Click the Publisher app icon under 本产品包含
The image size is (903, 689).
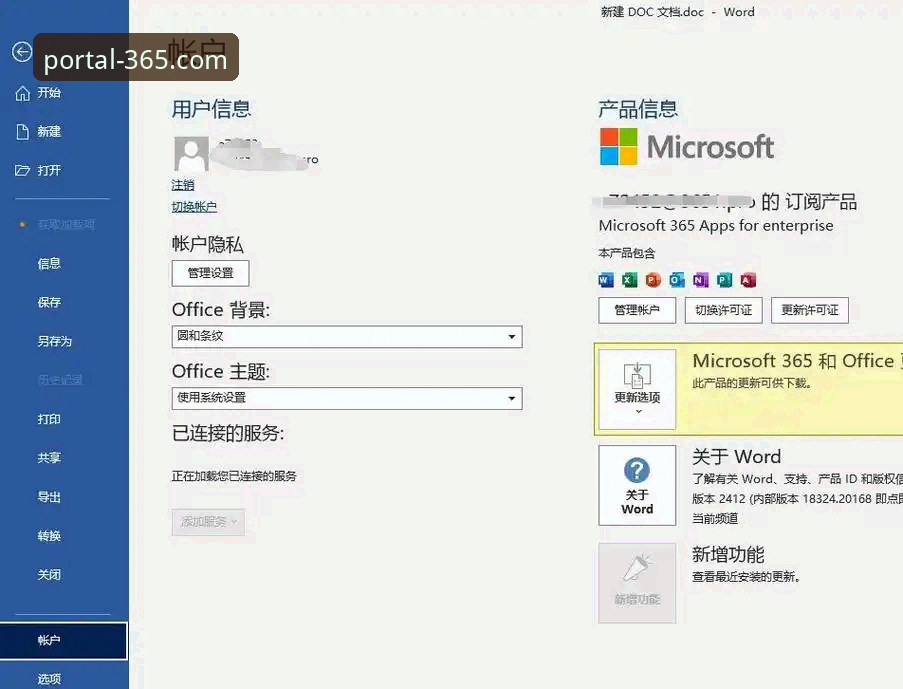[x=724, y=281]
